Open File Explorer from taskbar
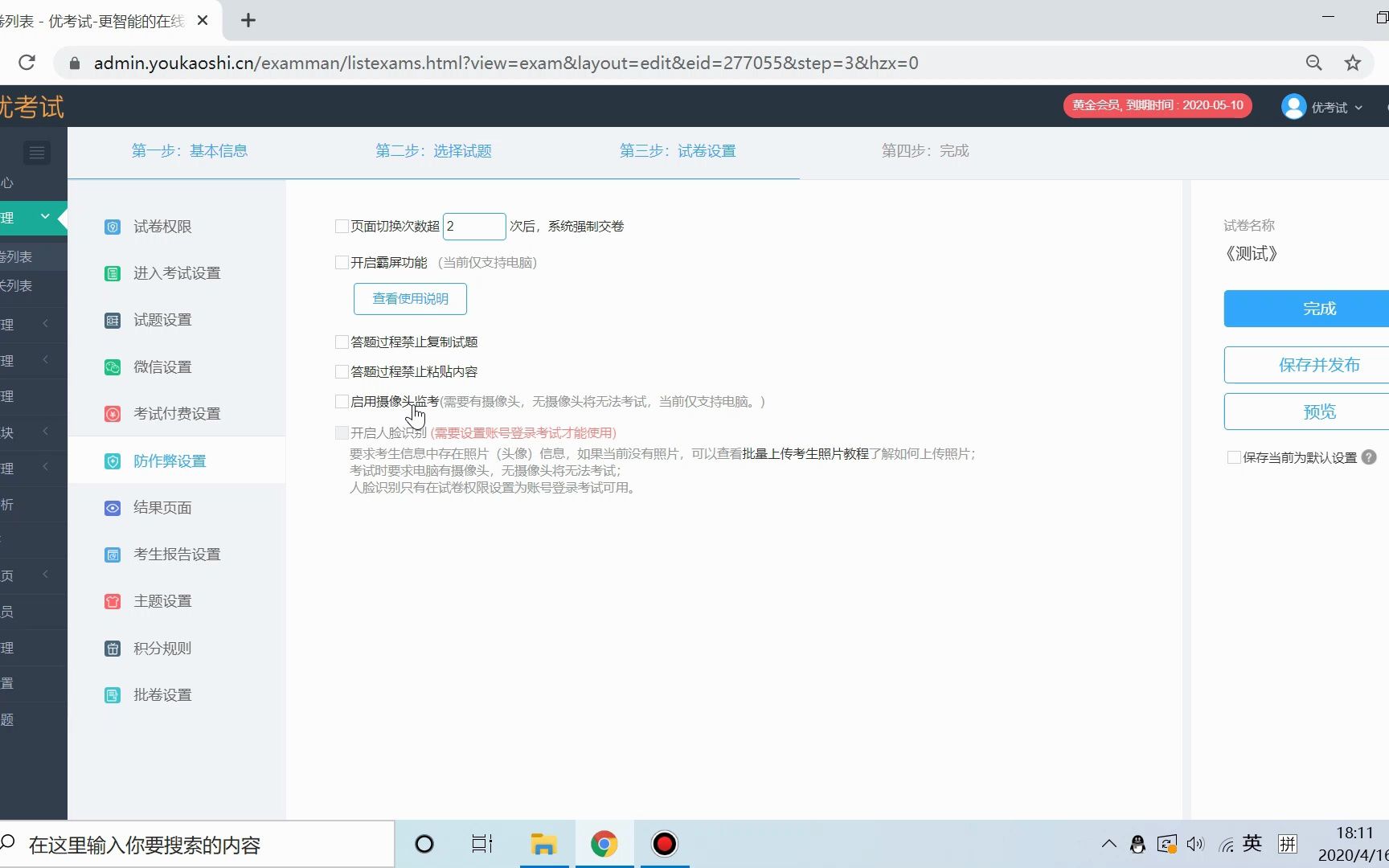 tap(544, 844)
